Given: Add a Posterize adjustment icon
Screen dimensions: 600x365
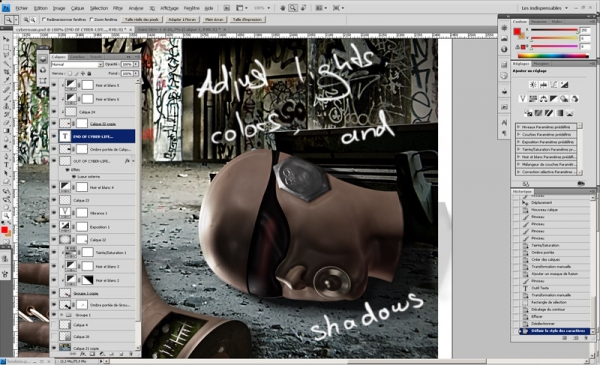Looking at the screenshot, I should click(538, 113).
